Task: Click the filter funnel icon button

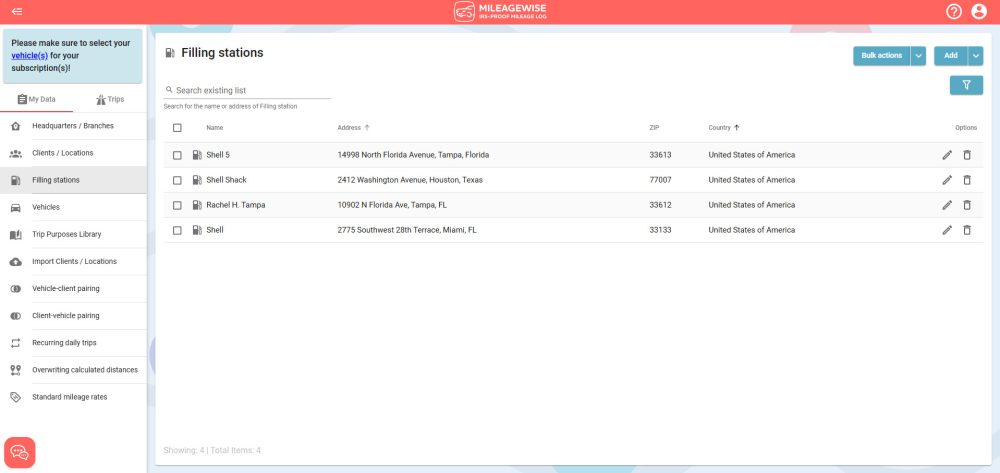Action: (x=966, y=86)
